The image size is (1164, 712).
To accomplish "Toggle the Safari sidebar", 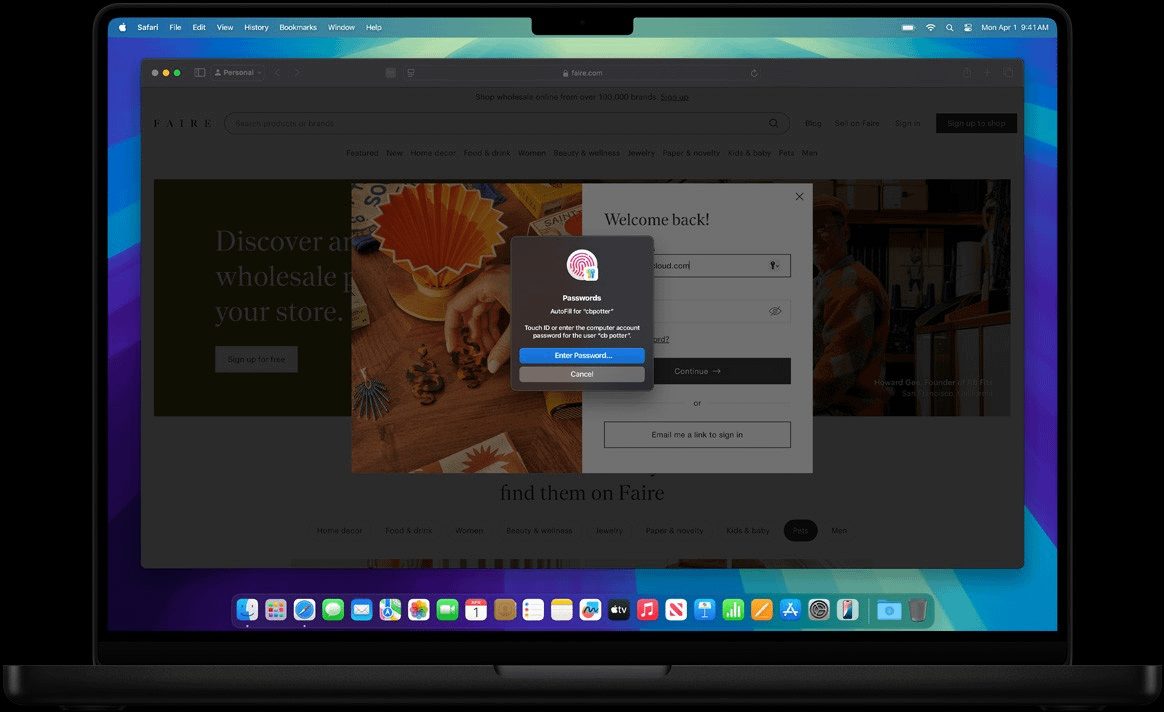I will click(200, 73).
